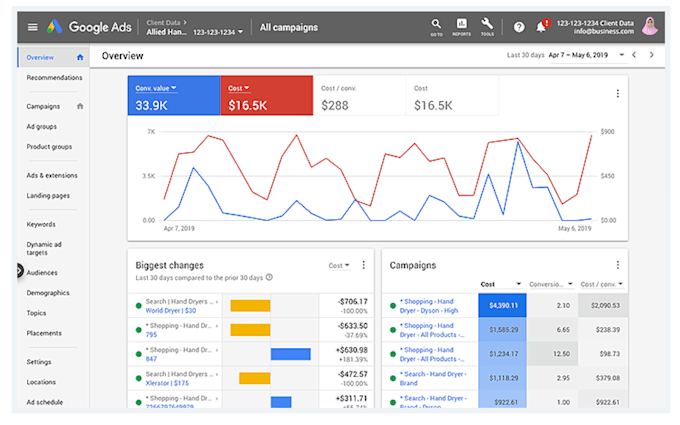Image resolution: width=680 pixels, height=425 pixels.
Task: Open Audiences in the sidebar
Action: tap(42, 273)
